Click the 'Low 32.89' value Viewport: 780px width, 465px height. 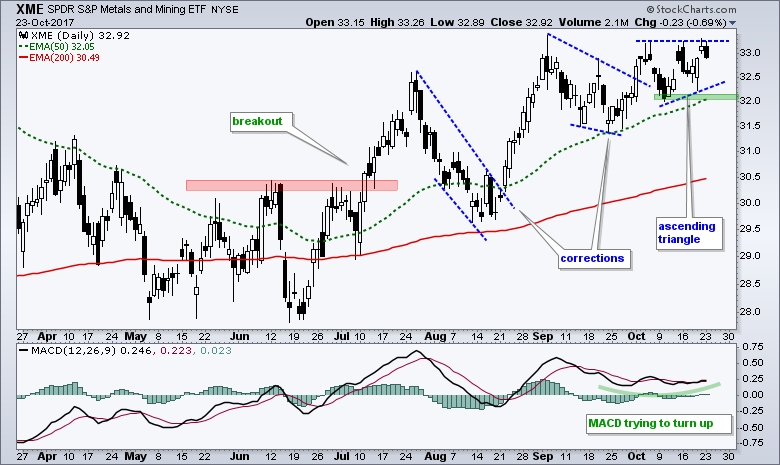458,22
